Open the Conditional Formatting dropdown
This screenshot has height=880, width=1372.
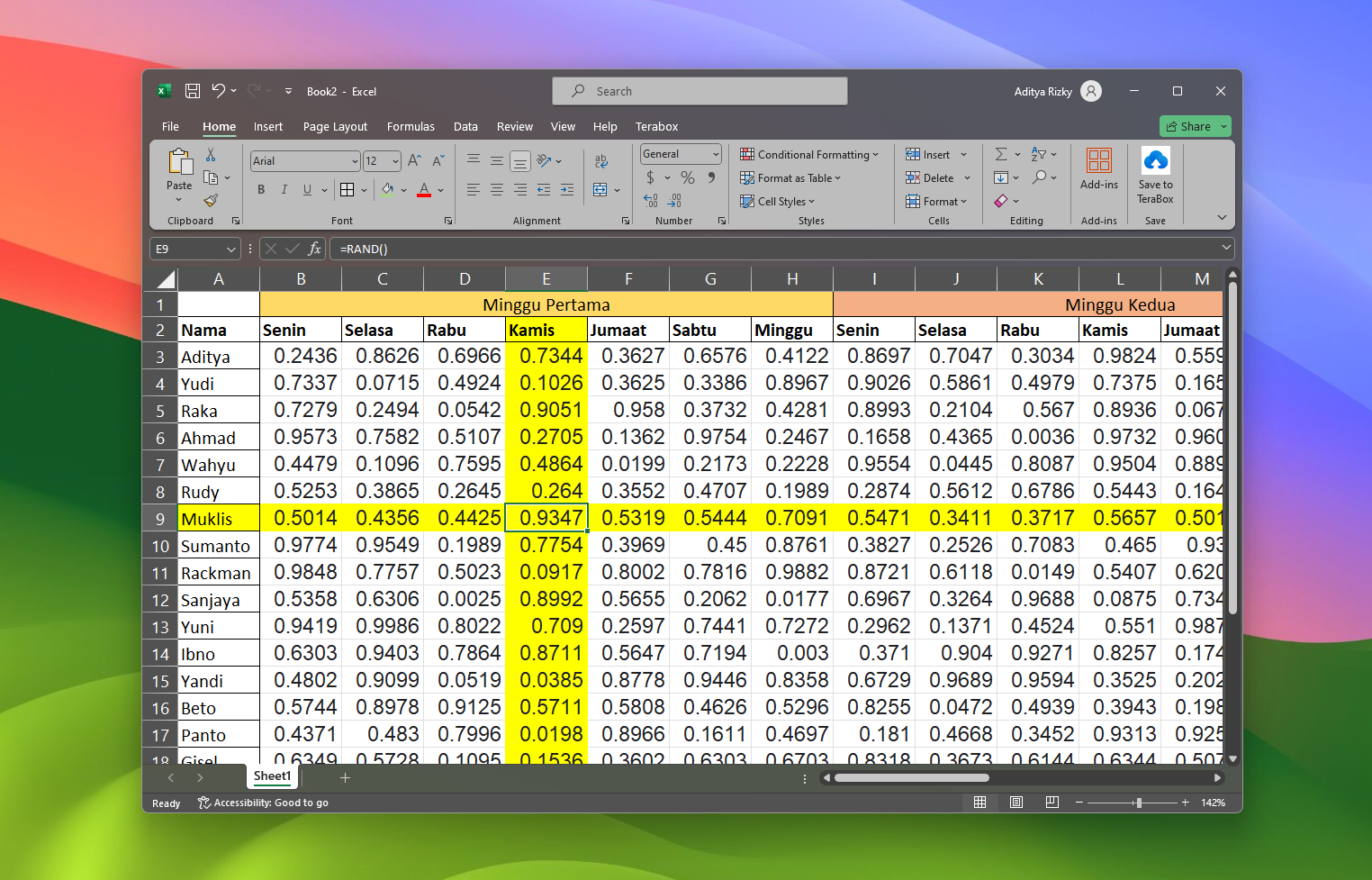(x=809, y=155)
